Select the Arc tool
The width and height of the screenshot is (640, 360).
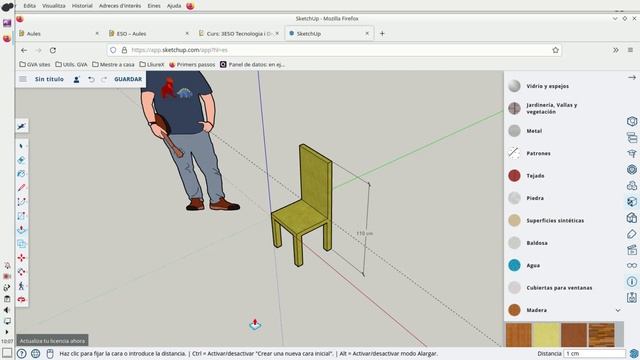22,202
